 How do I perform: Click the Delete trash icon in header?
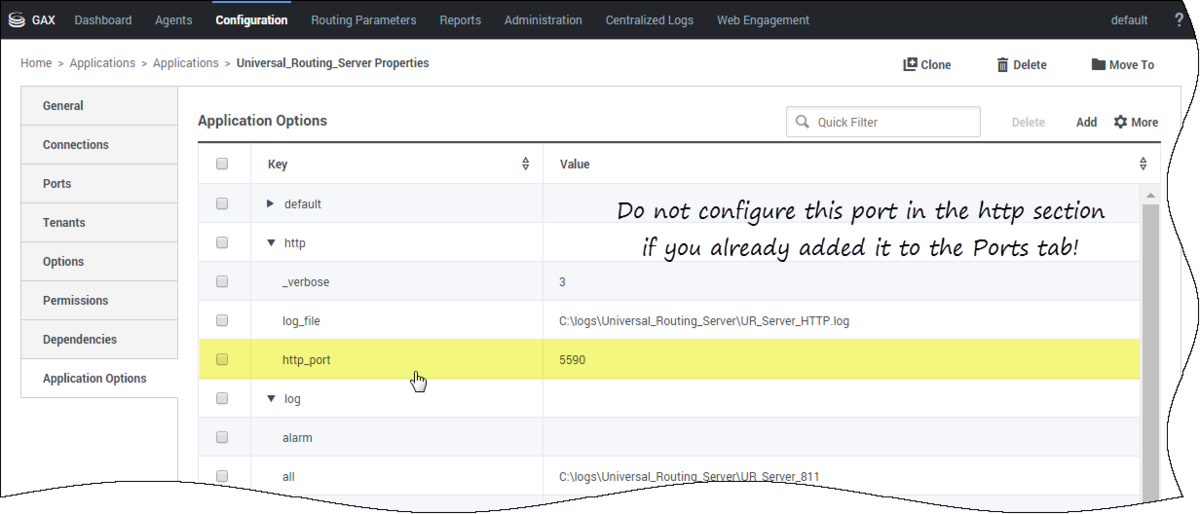1021,65
